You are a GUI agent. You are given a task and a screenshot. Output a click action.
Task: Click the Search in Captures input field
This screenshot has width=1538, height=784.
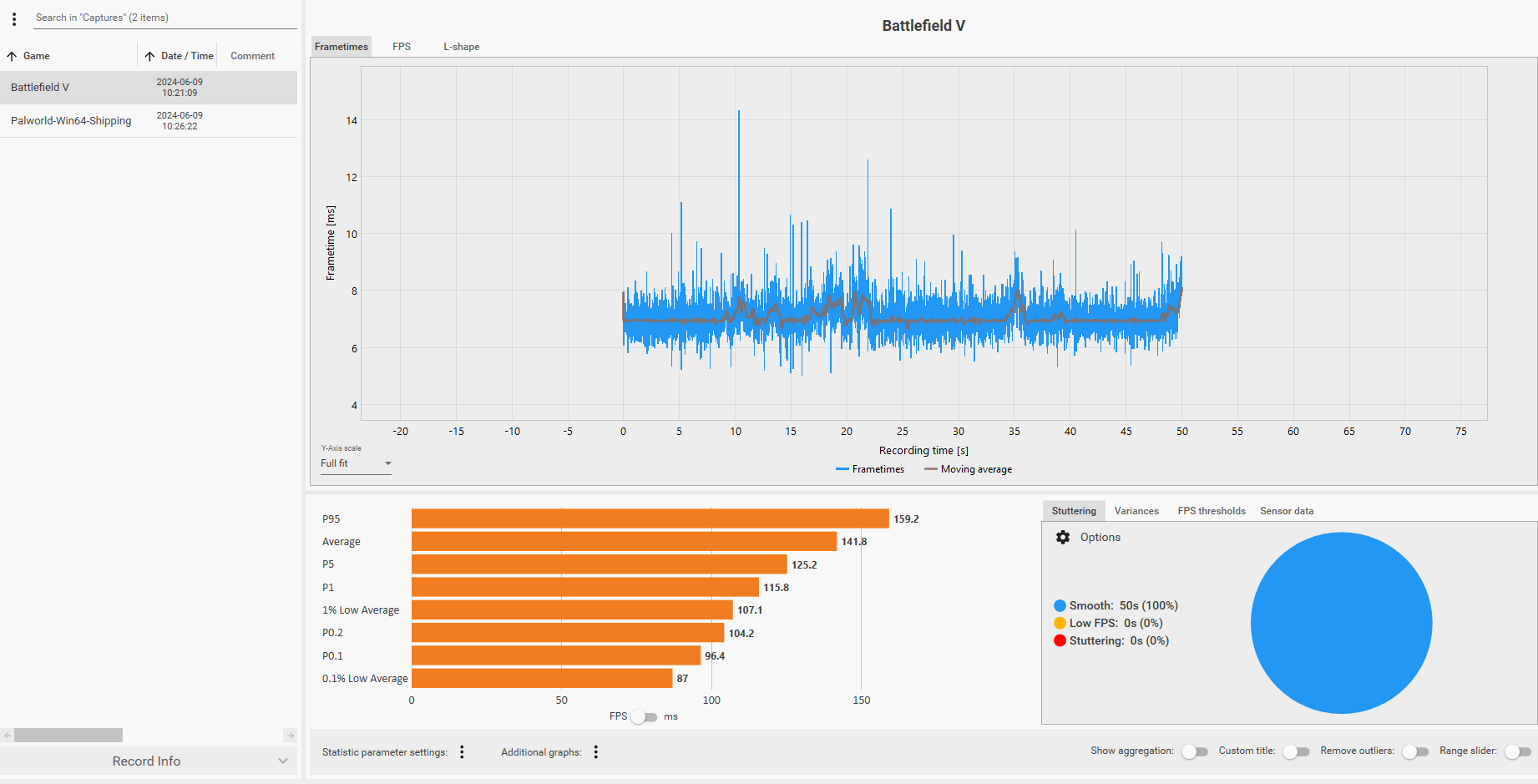pyautogui.click(x=165, y=18)
